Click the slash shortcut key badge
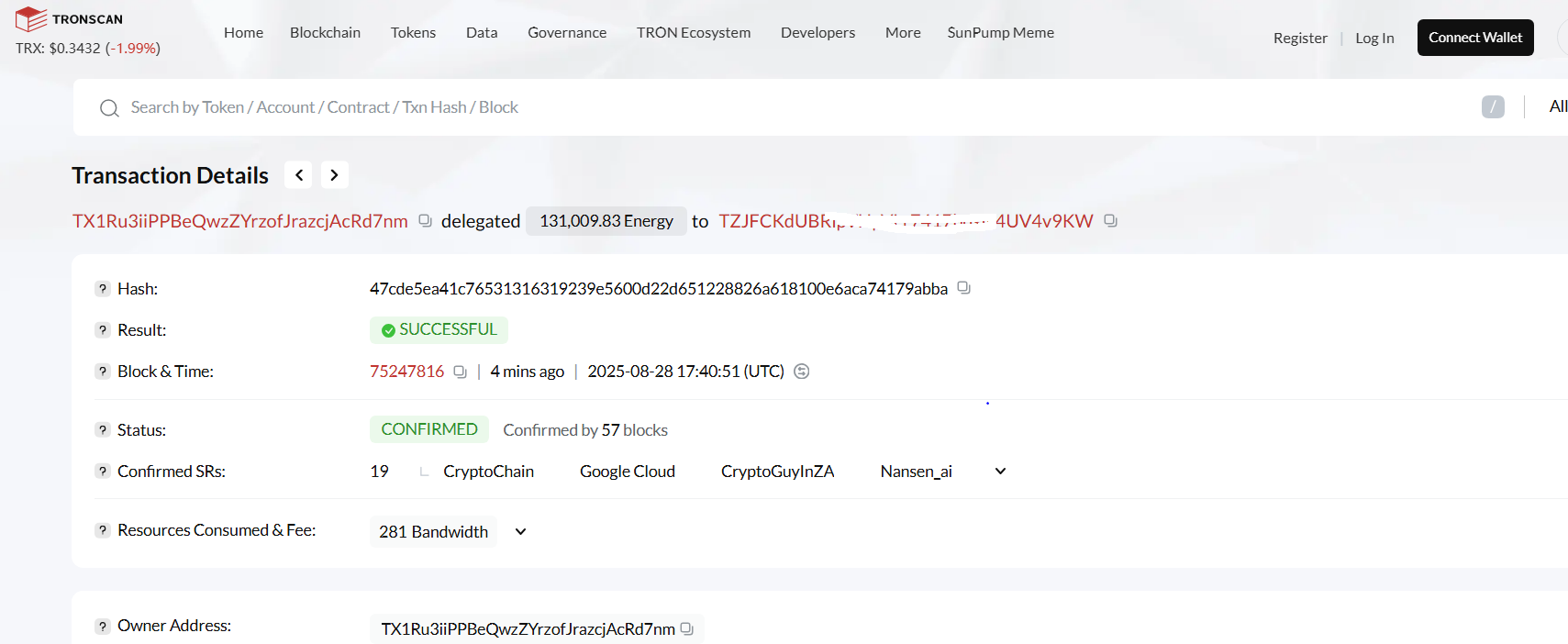Viewport: 1568px width, 644px height. click(x=1493, y=107)
